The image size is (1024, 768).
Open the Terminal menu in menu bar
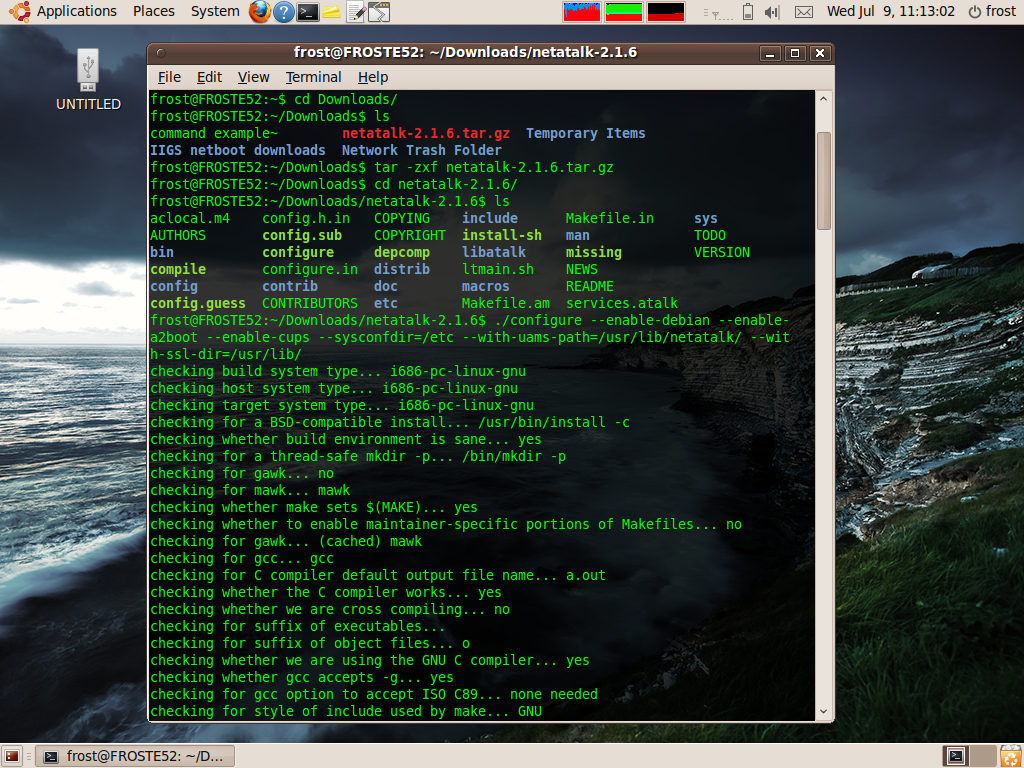(x=313, y=77)
